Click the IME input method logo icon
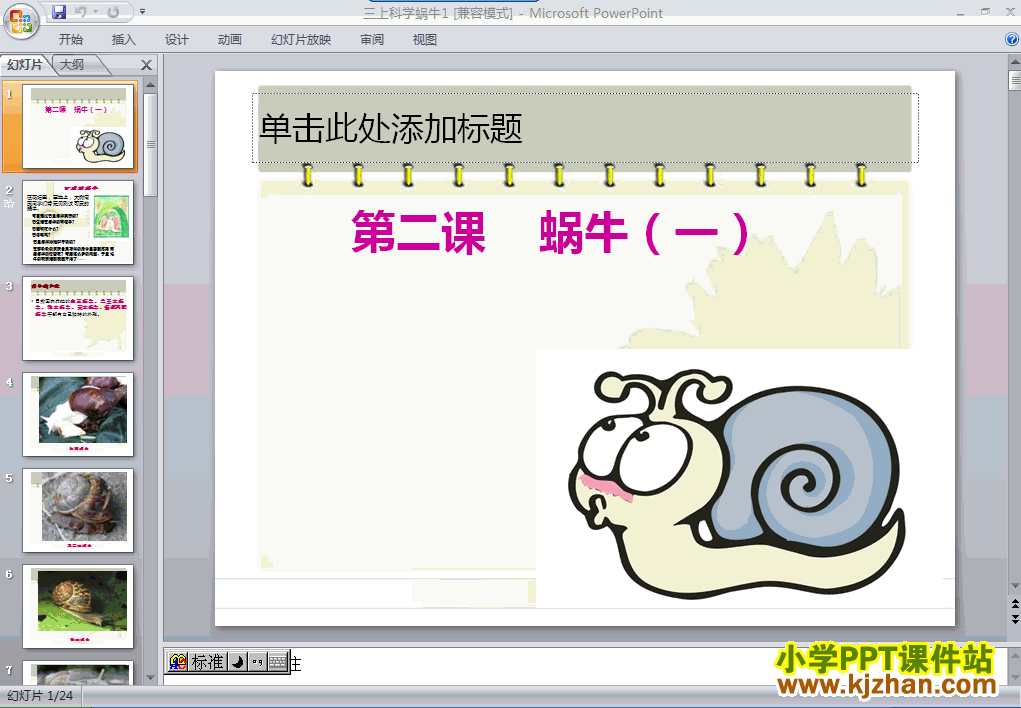The image size is (1021, 708). [x=178, y=662]
